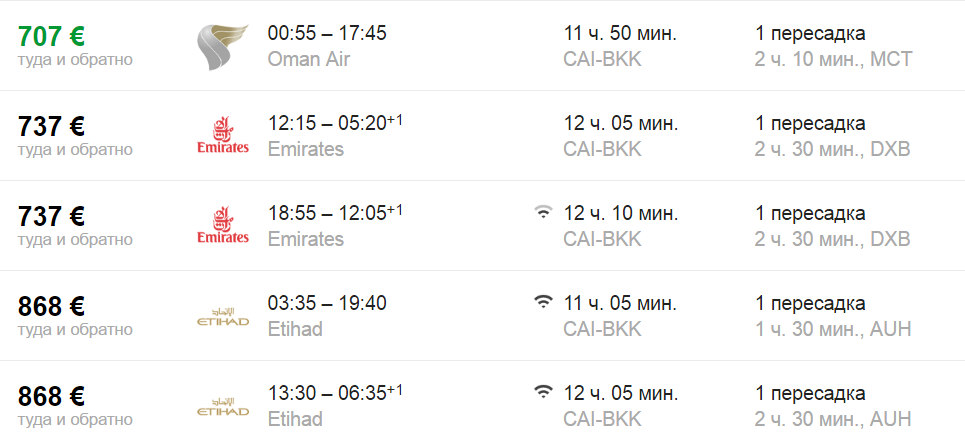Open the 00:55 – 17:45 Oman Air flight times
Screen dimensions: 965x447
coord(327,34)
